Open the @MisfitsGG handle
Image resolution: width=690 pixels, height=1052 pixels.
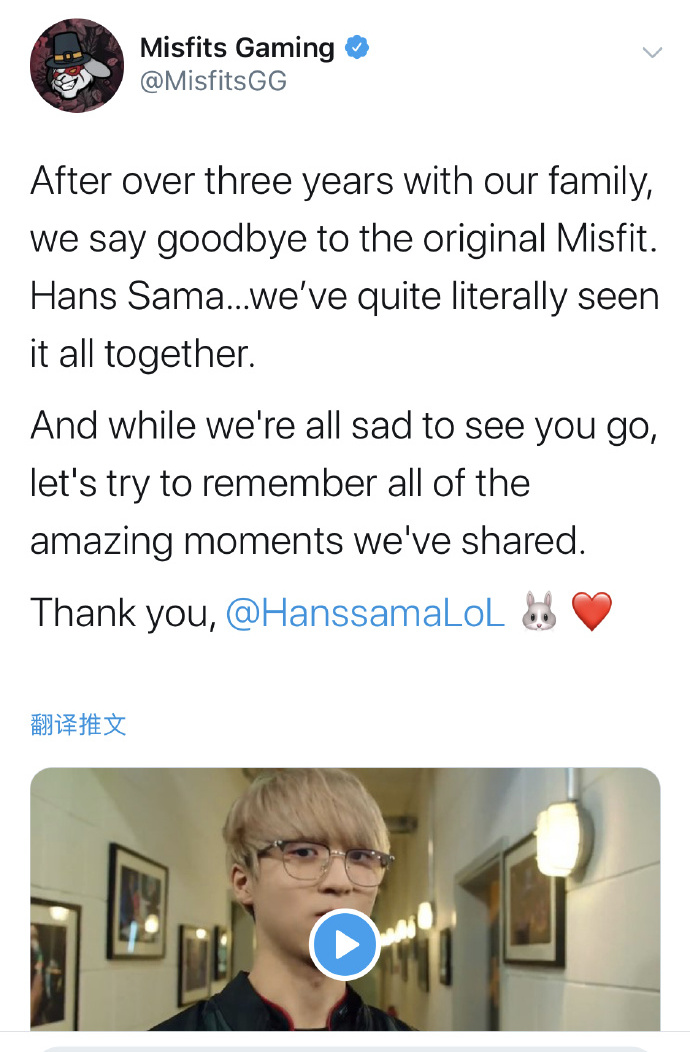pyautogui.click(x=213, y=81)
